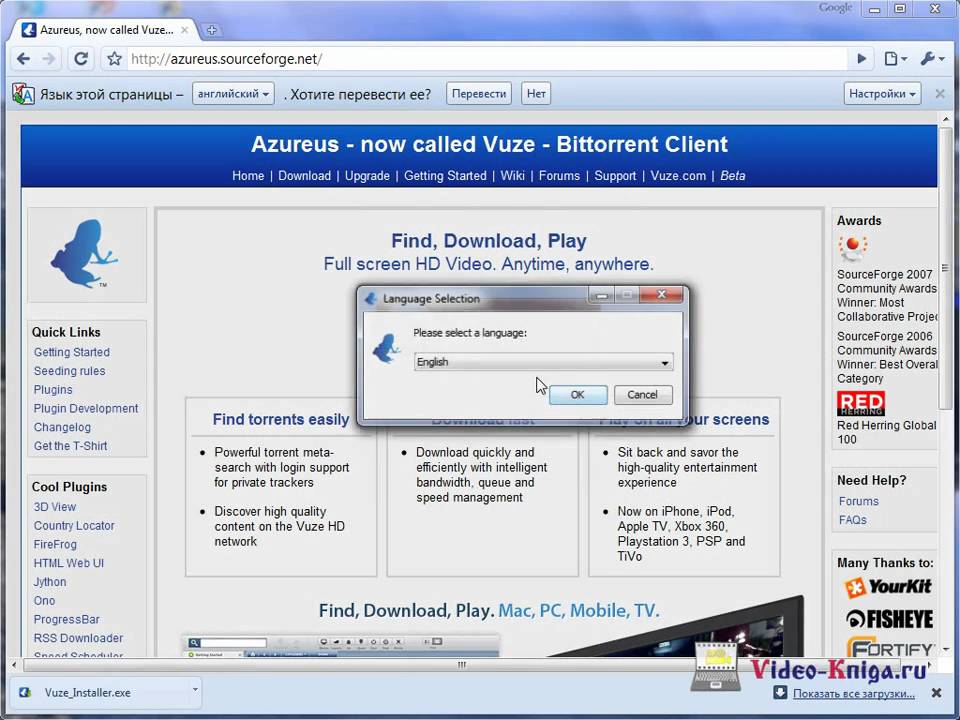Screen dimensions: 960x720
Task: Open the Beta navigation link
Action: point(733,176)
